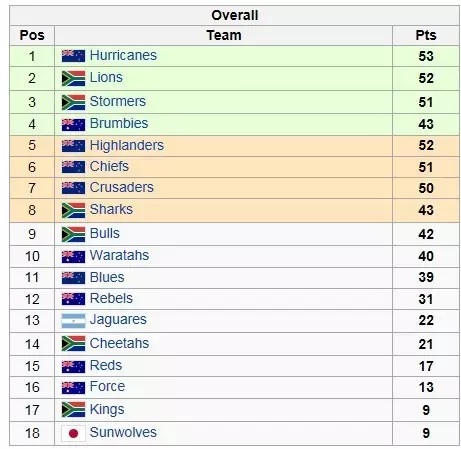Click the South African flag beside Sharks
This screenshot has height=449, width=461.
click(73, 210)
